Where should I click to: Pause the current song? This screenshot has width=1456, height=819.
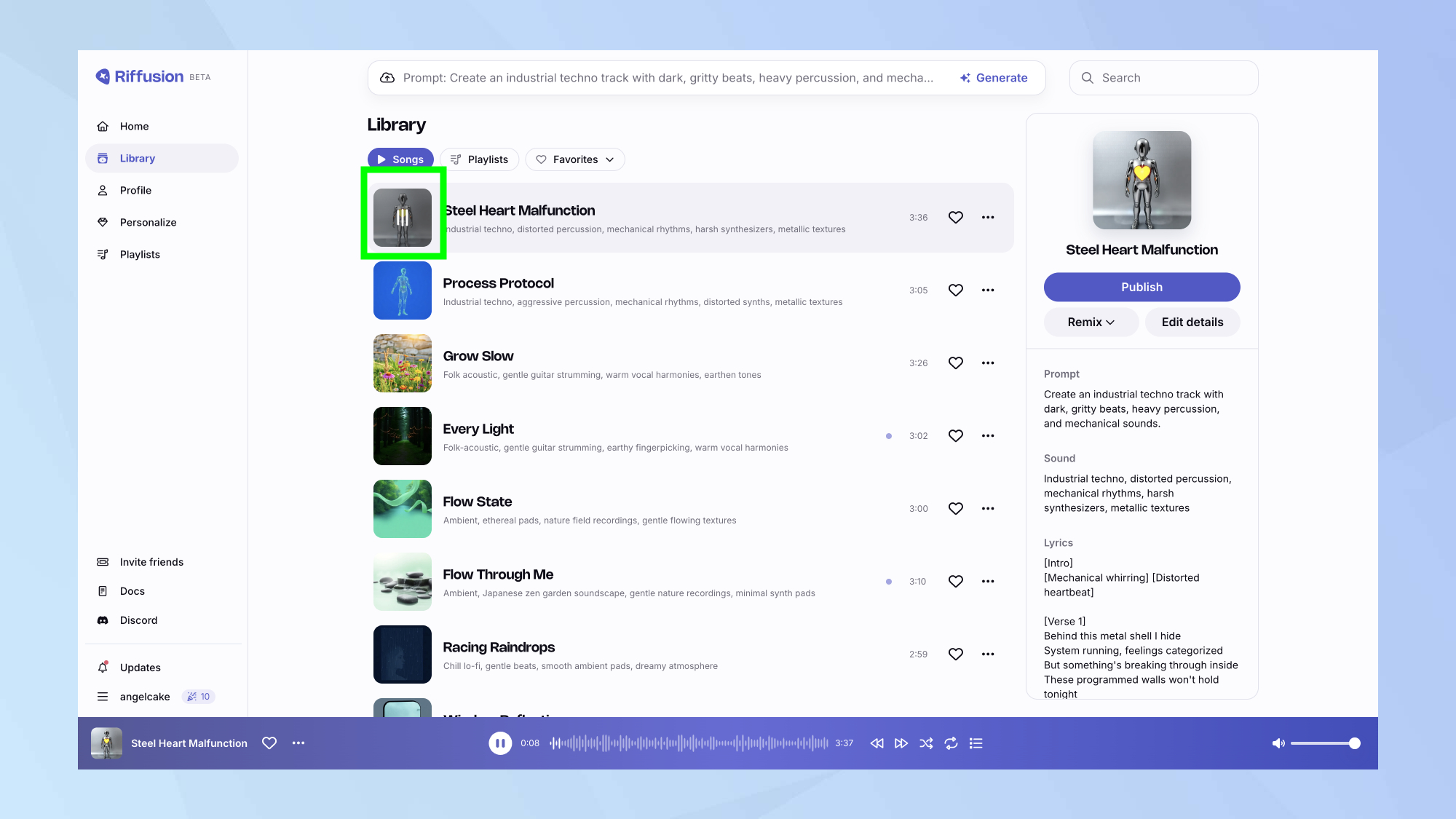click(500, 743)
